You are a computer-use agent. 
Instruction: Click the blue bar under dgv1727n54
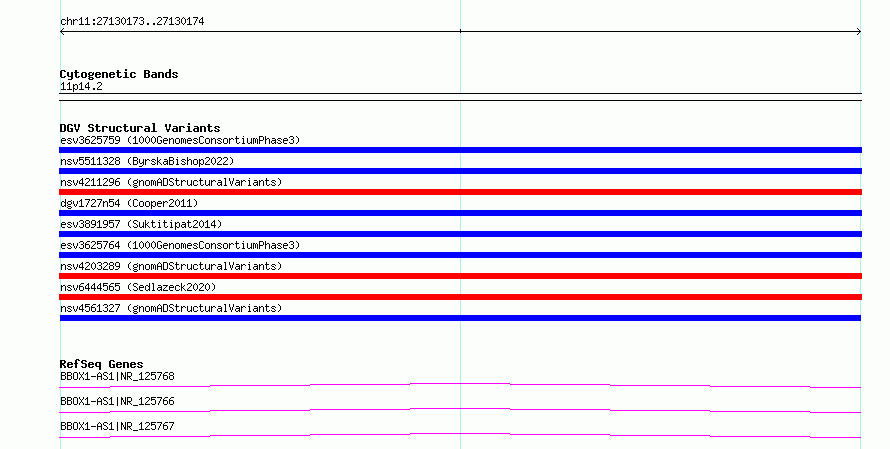[x=460, y=213]
